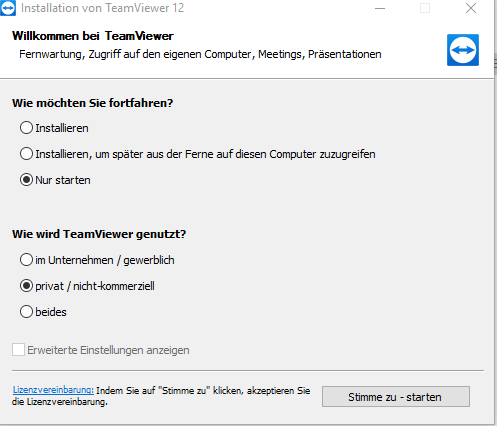Viewport: 497px width, 426px height.
Task: Click the greyed-out maximize window button
Action: point(425,8)
